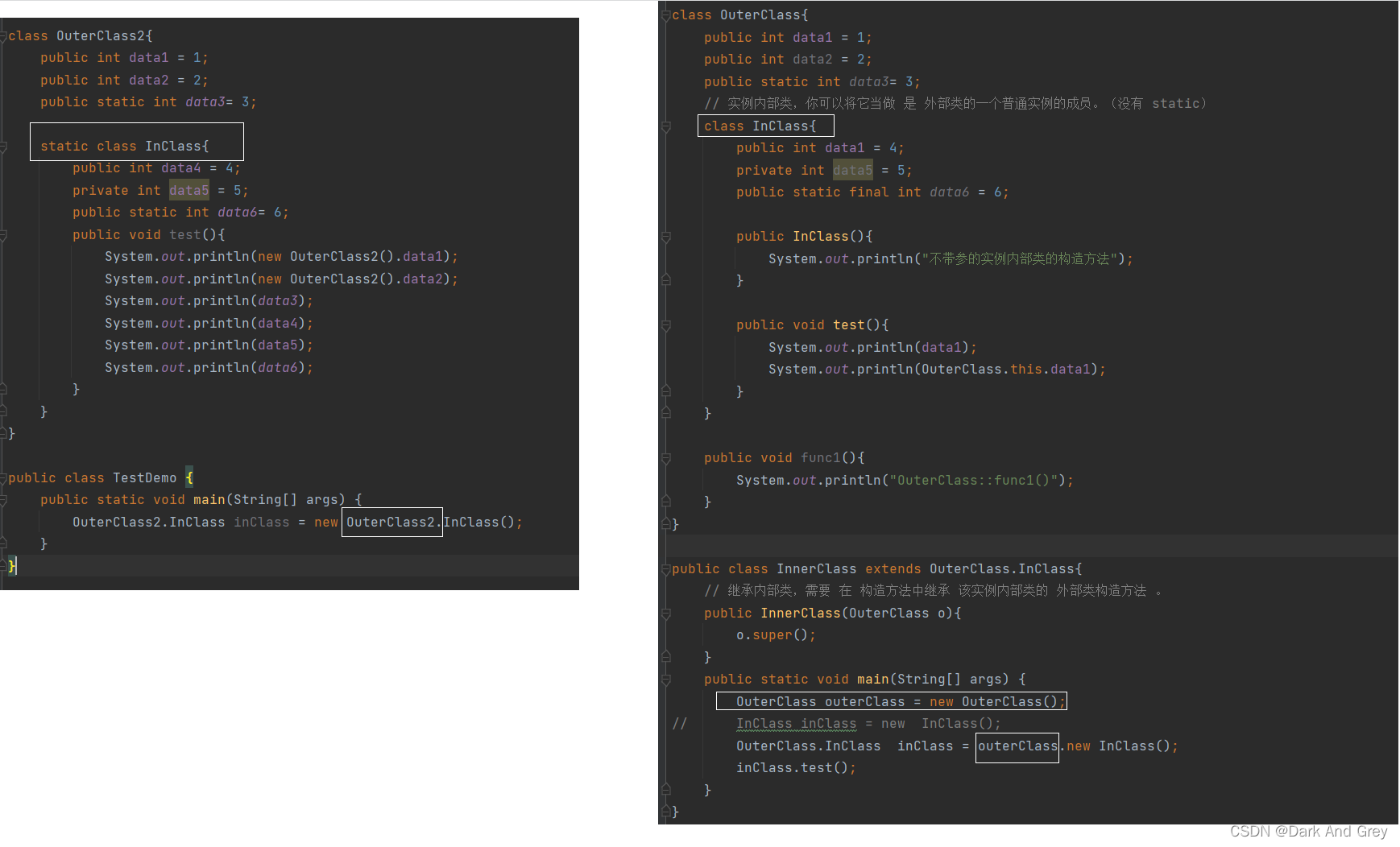Click 'public int data1 = 4;' line

[x=820, y=148]
